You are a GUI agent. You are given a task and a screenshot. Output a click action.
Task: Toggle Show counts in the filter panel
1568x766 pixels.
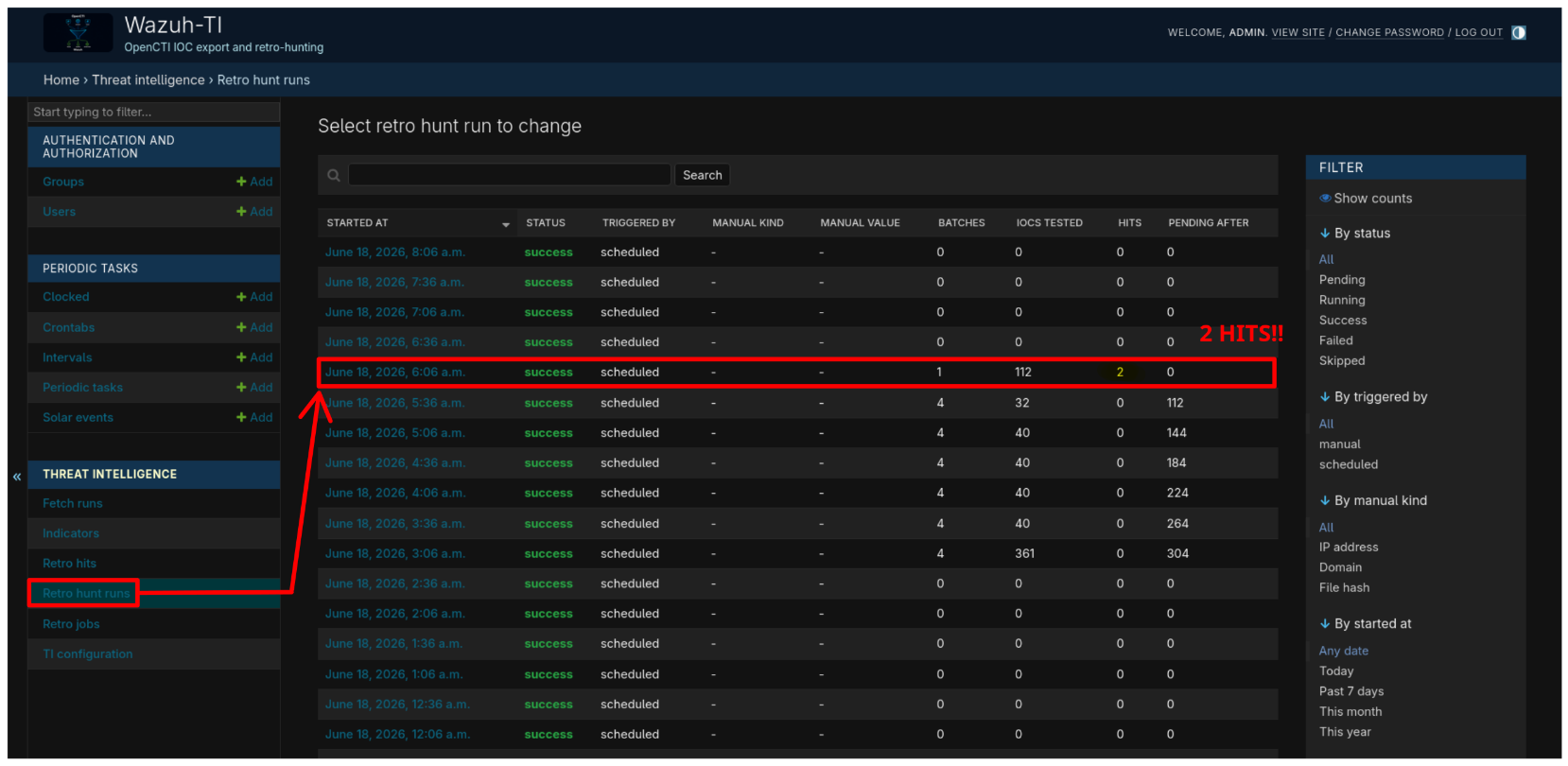(x=1366, y=199)
